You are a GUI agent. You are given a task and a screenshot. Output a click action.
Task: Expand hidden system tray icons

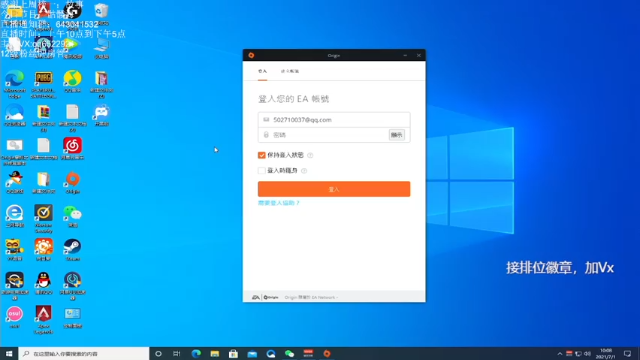560,353
